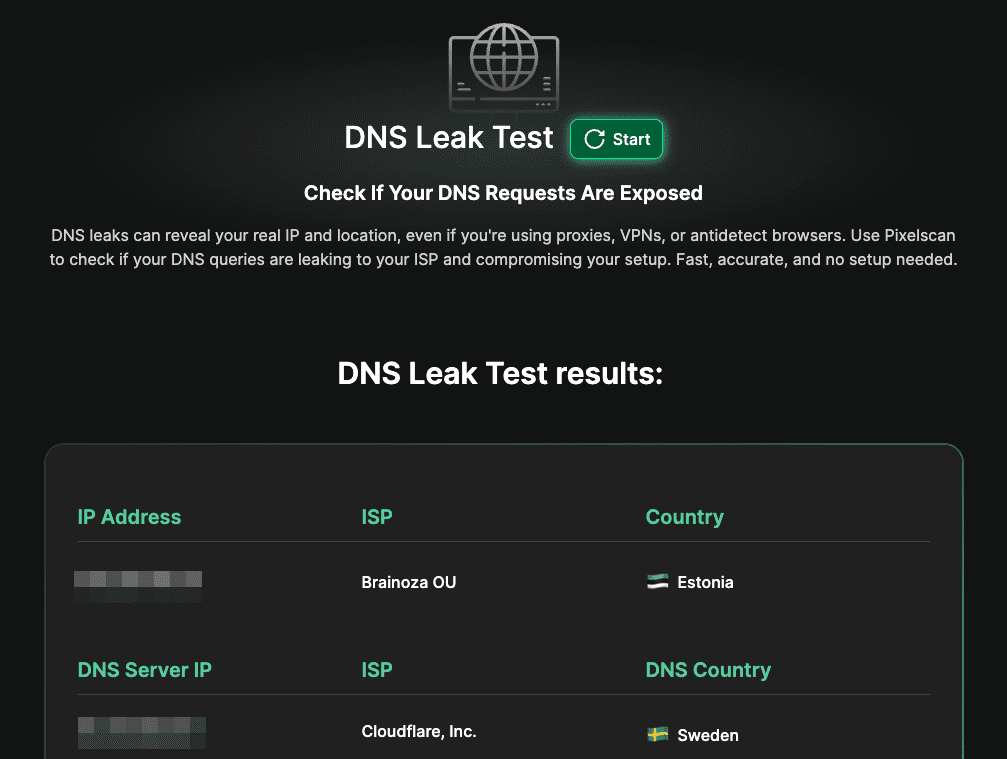Click the ISP header above Brainoza OU
The height and width of the screenshot is (759, 1007).
point(377,517)
